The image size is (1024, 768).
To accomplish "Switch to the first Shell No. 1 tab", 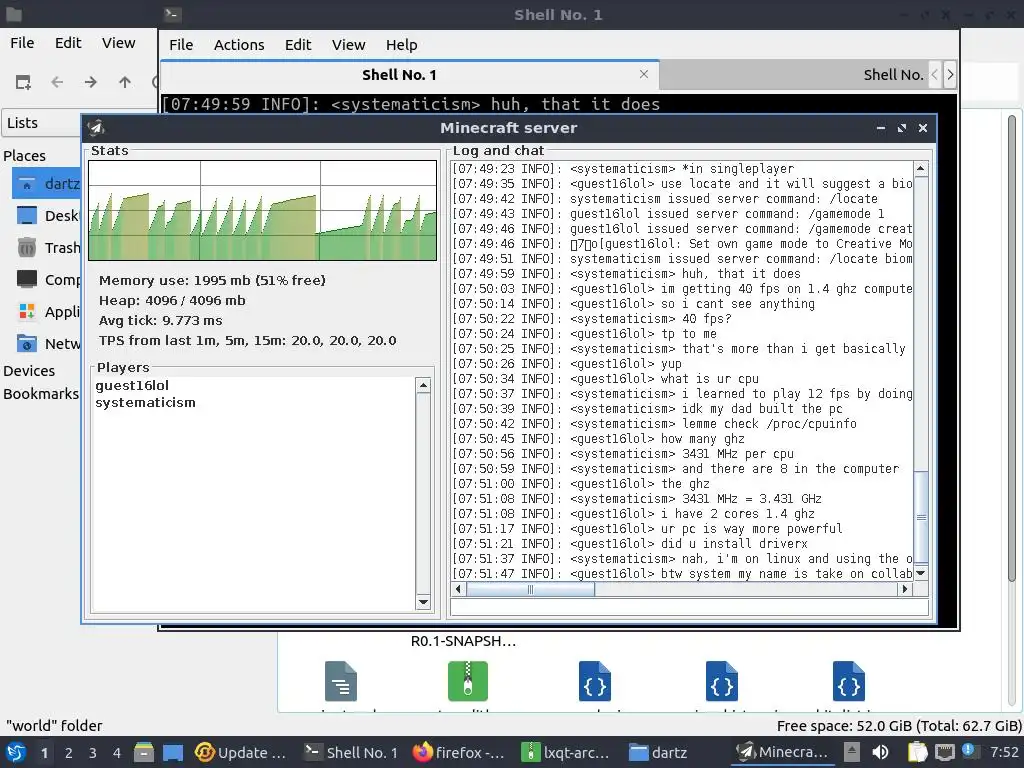I will (x=409, y=74).
